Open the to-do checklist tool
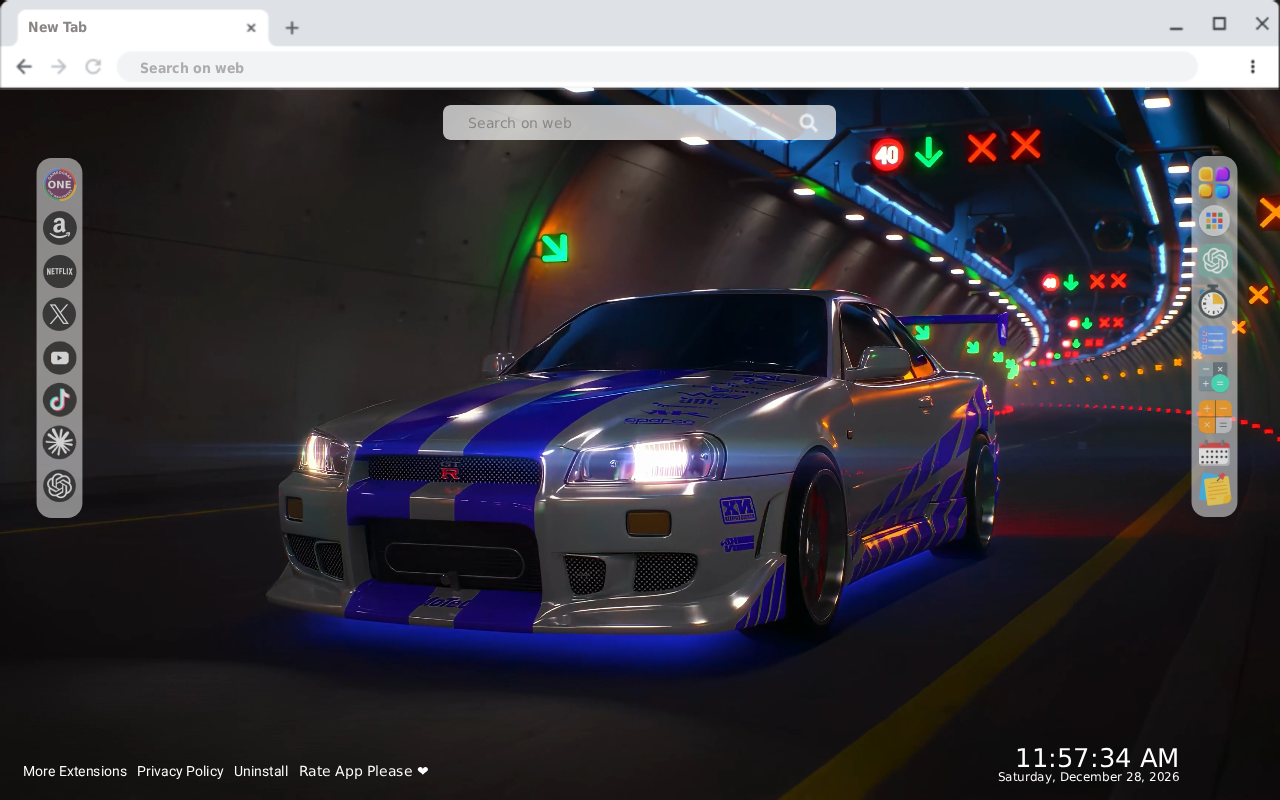This screenshot has width=1280, height=800. pos(1214,340)
